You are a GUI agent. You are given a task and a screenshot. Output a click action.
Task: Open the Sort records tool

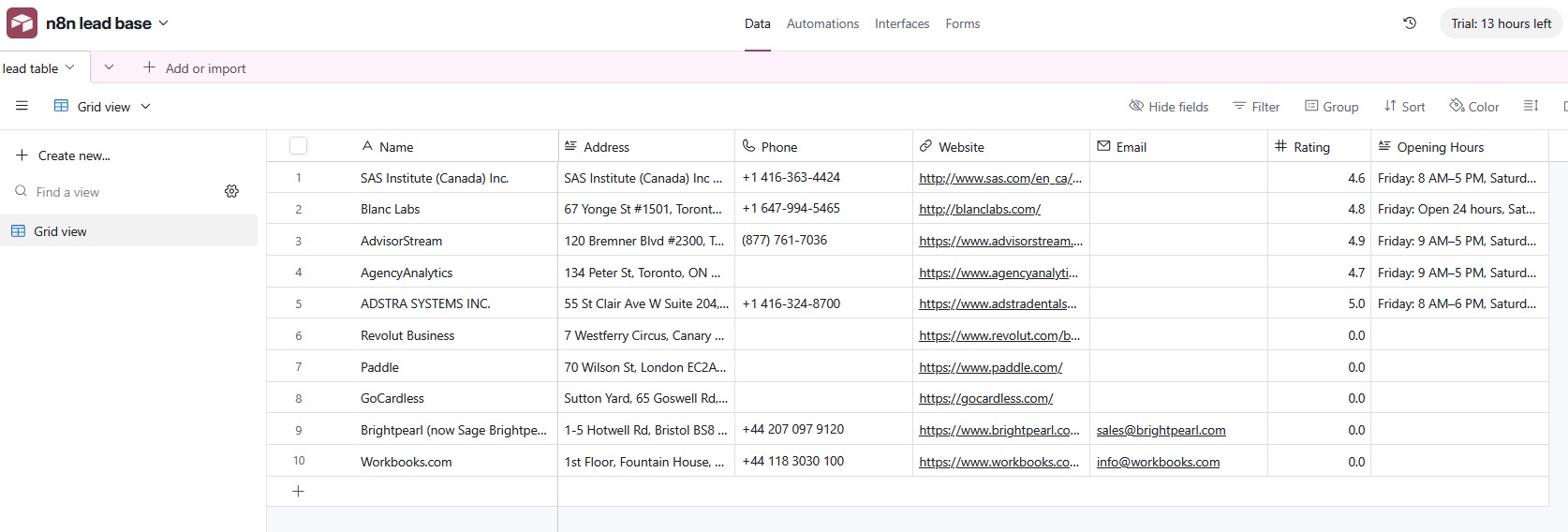(1404, 107)
